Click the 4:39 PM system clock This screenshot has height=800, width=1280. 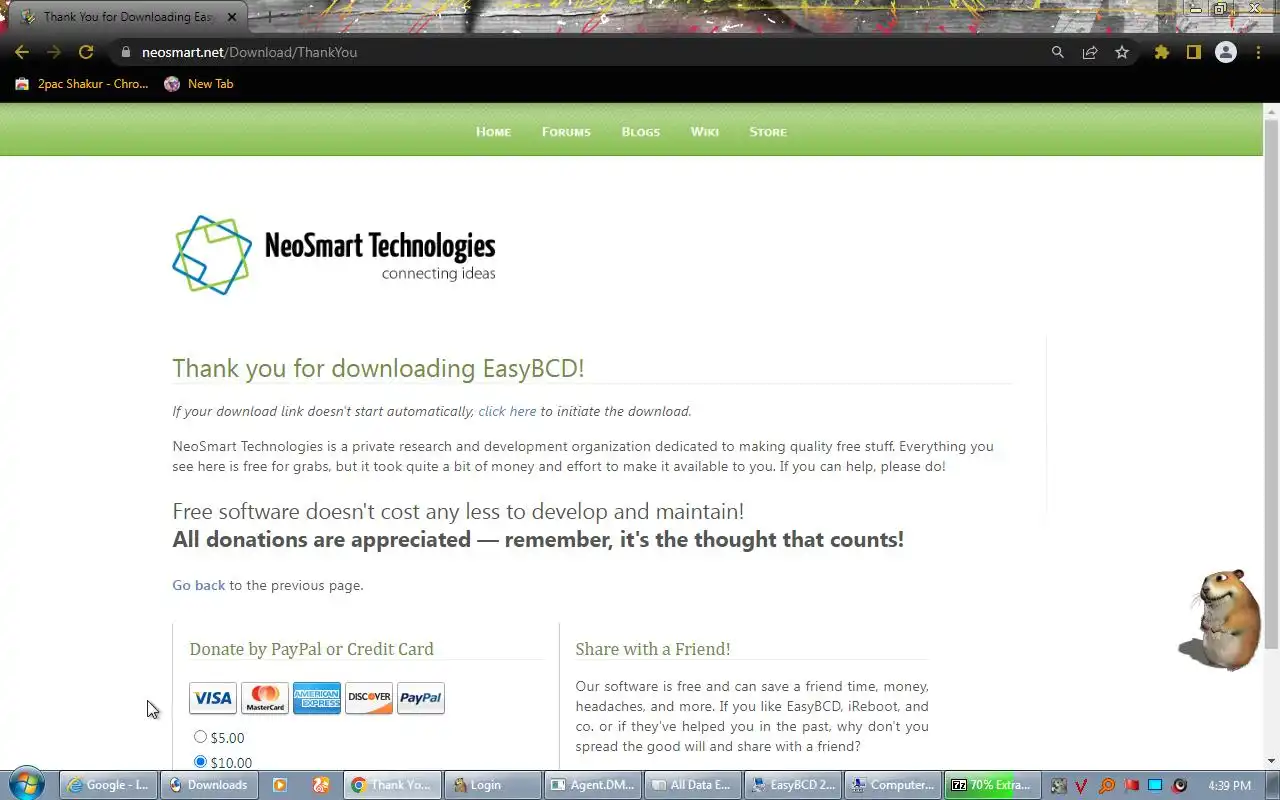coord(1229,785)
